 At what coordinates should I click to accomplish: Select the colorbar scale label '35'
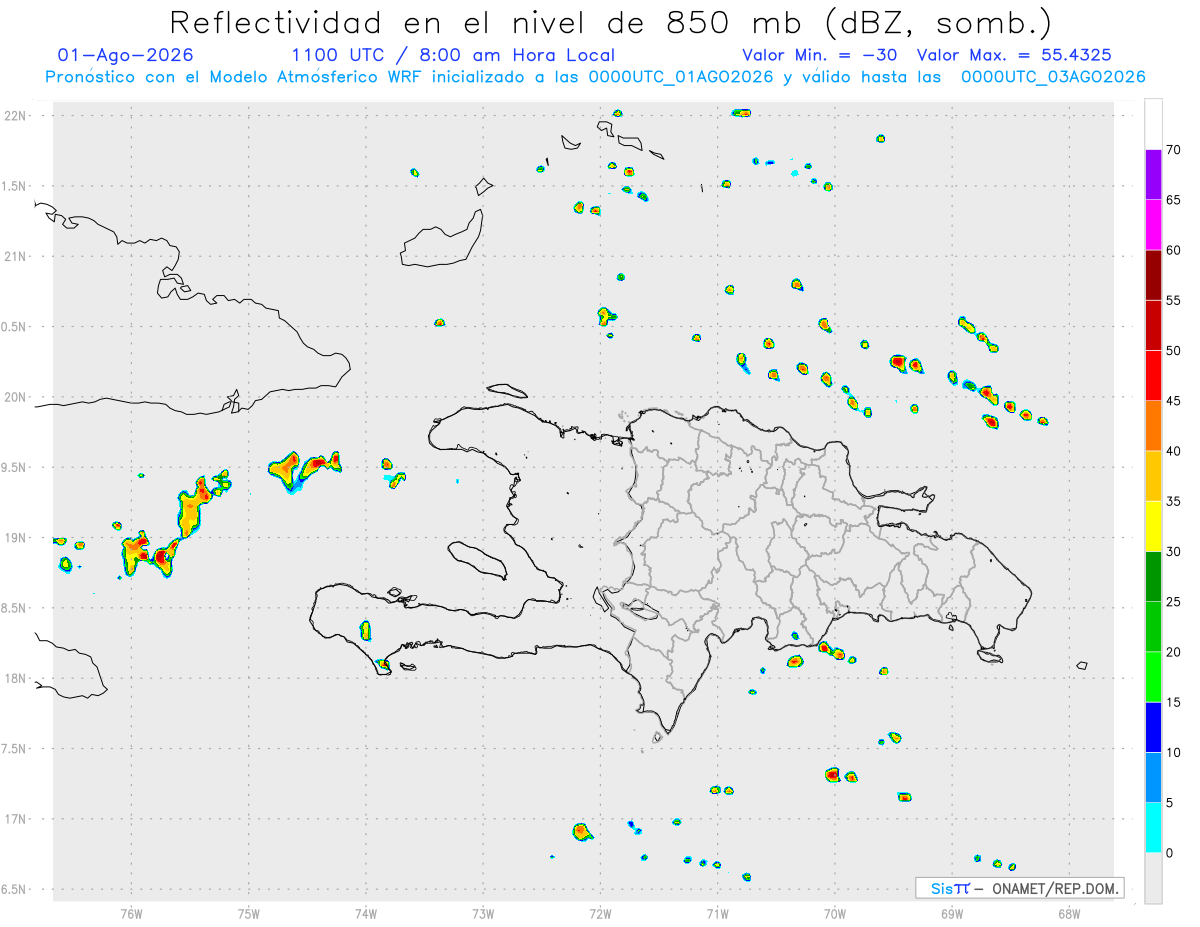point(1173,501)
